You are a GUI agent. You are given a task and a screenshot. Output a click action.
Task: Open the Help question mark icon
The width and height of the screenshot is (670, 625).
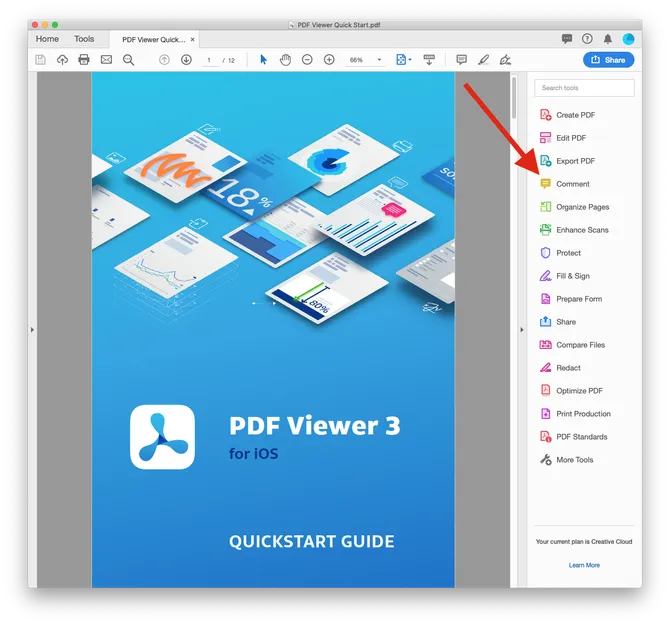click(x=587, y=39)
